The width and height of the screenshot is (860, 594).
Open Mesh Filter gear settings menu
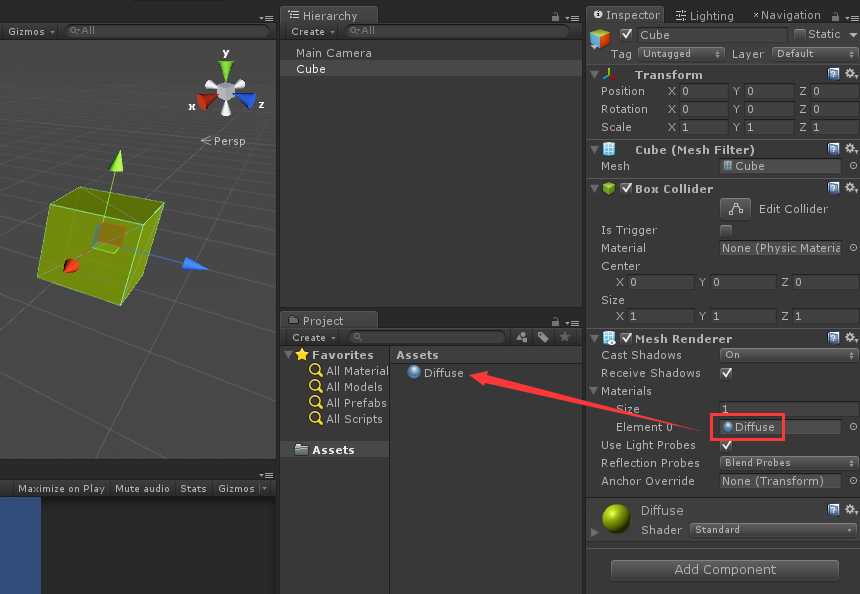click(850, 149)
